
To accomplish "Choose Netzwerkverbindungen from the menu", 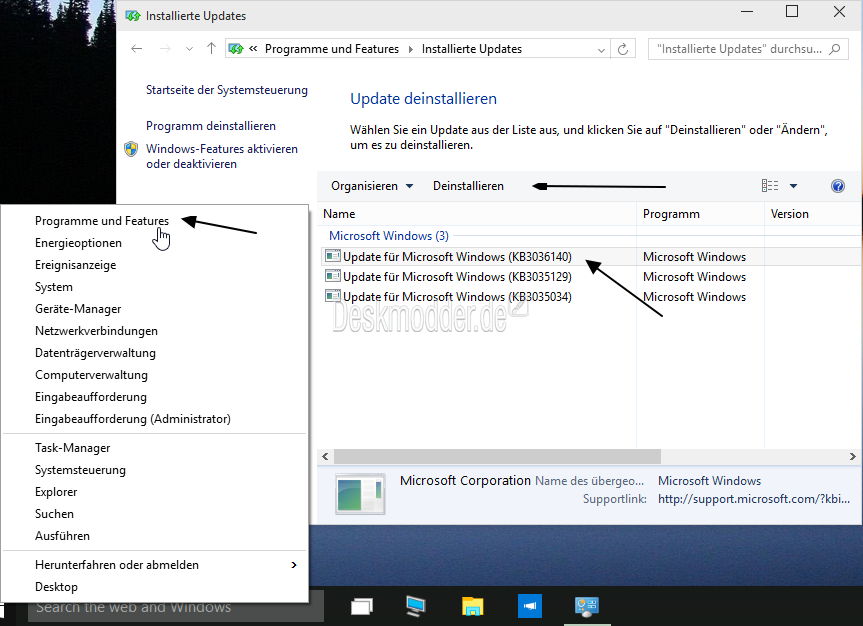I will [x=96, y=331].
